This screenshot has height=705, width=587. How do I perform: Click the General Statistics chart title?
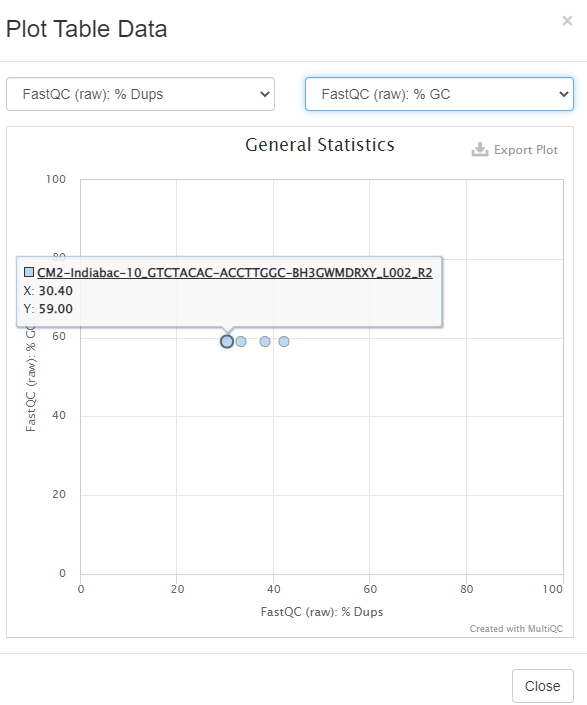pos(320,145)
